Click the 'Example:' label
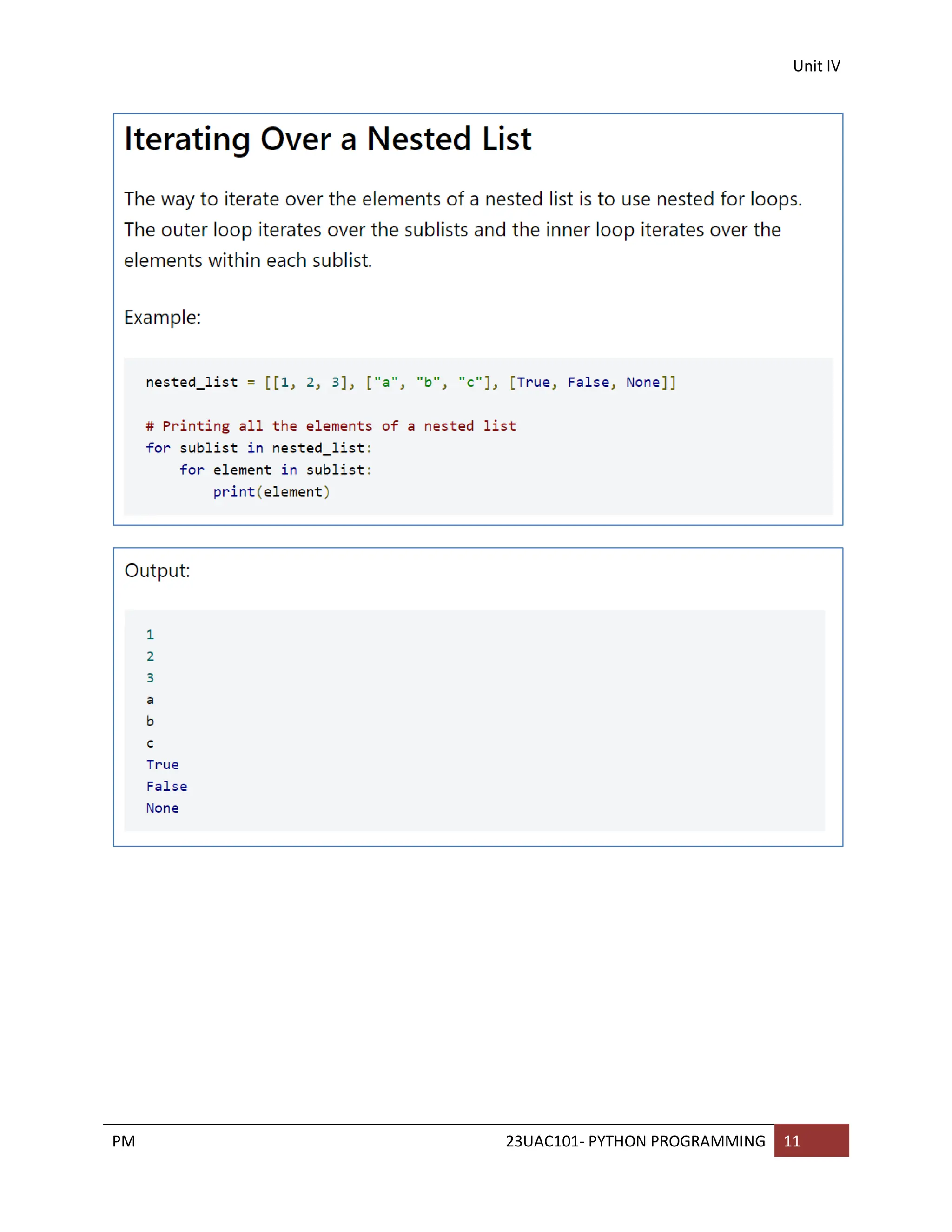Image resolution: width=952 pixels, height=1232 pixels. click(x=162, y=317)
